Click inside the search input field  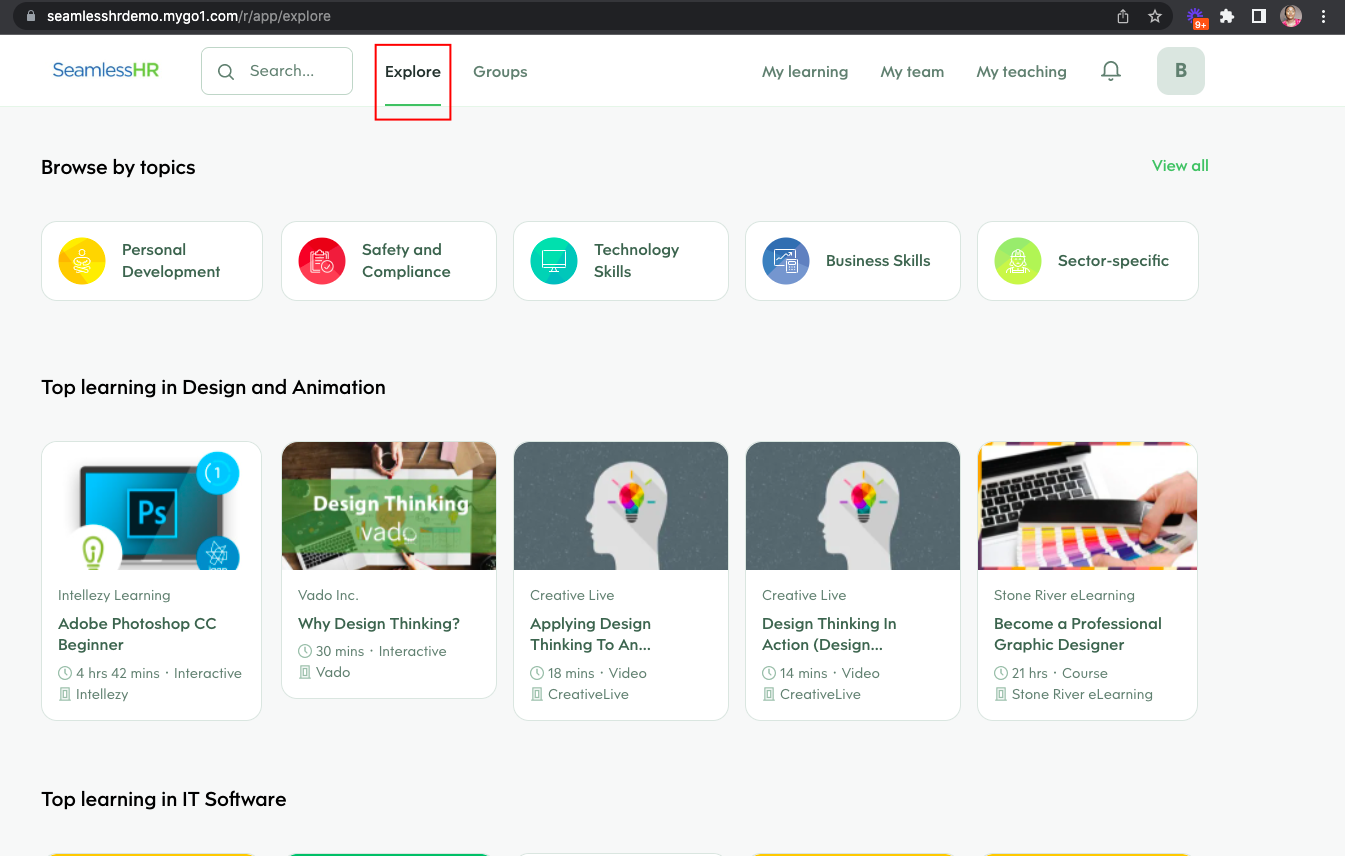click(290, 71)
